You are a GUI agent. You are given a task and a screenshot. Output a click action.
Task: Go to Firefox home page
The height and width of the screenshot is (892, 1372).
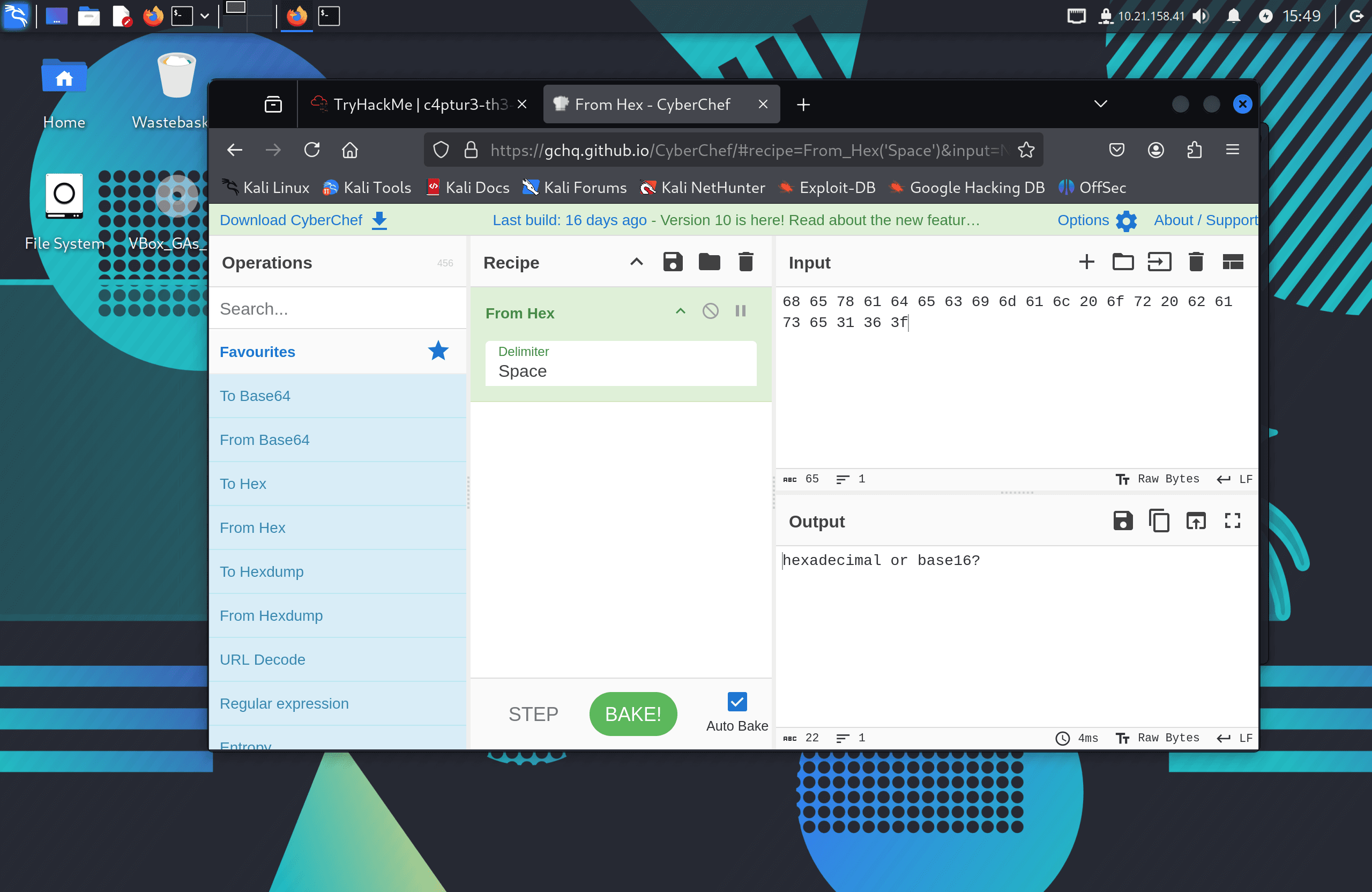pos(350,150)
